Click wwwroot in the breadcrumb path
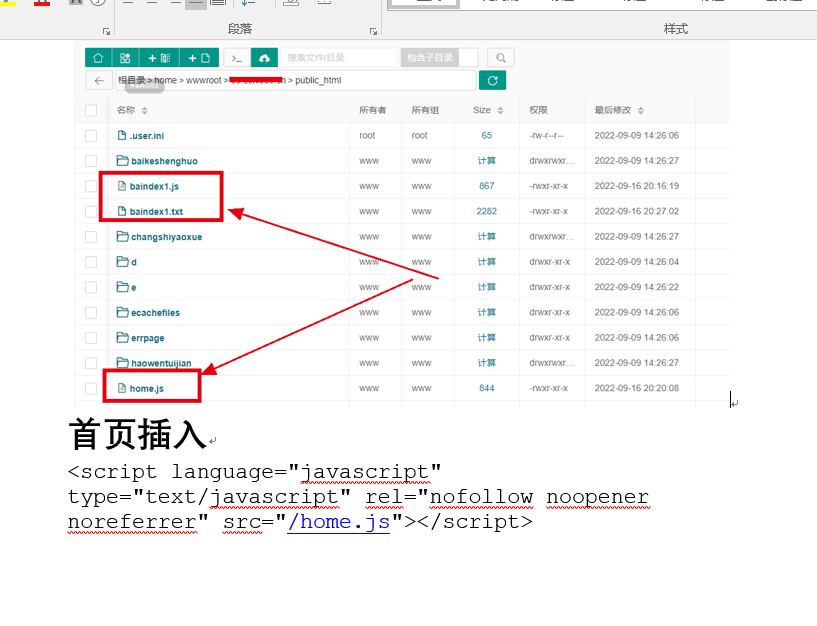 (204, 81)
